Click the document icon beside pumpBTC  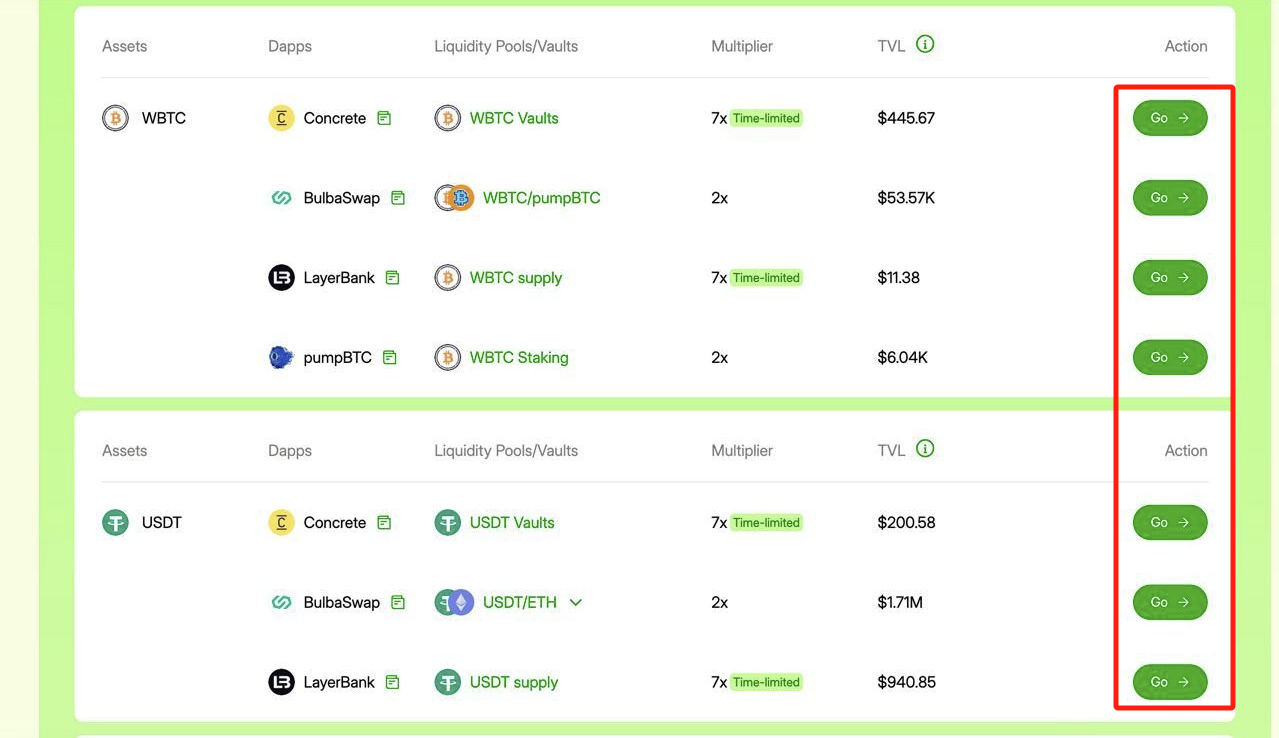(390, 357)
